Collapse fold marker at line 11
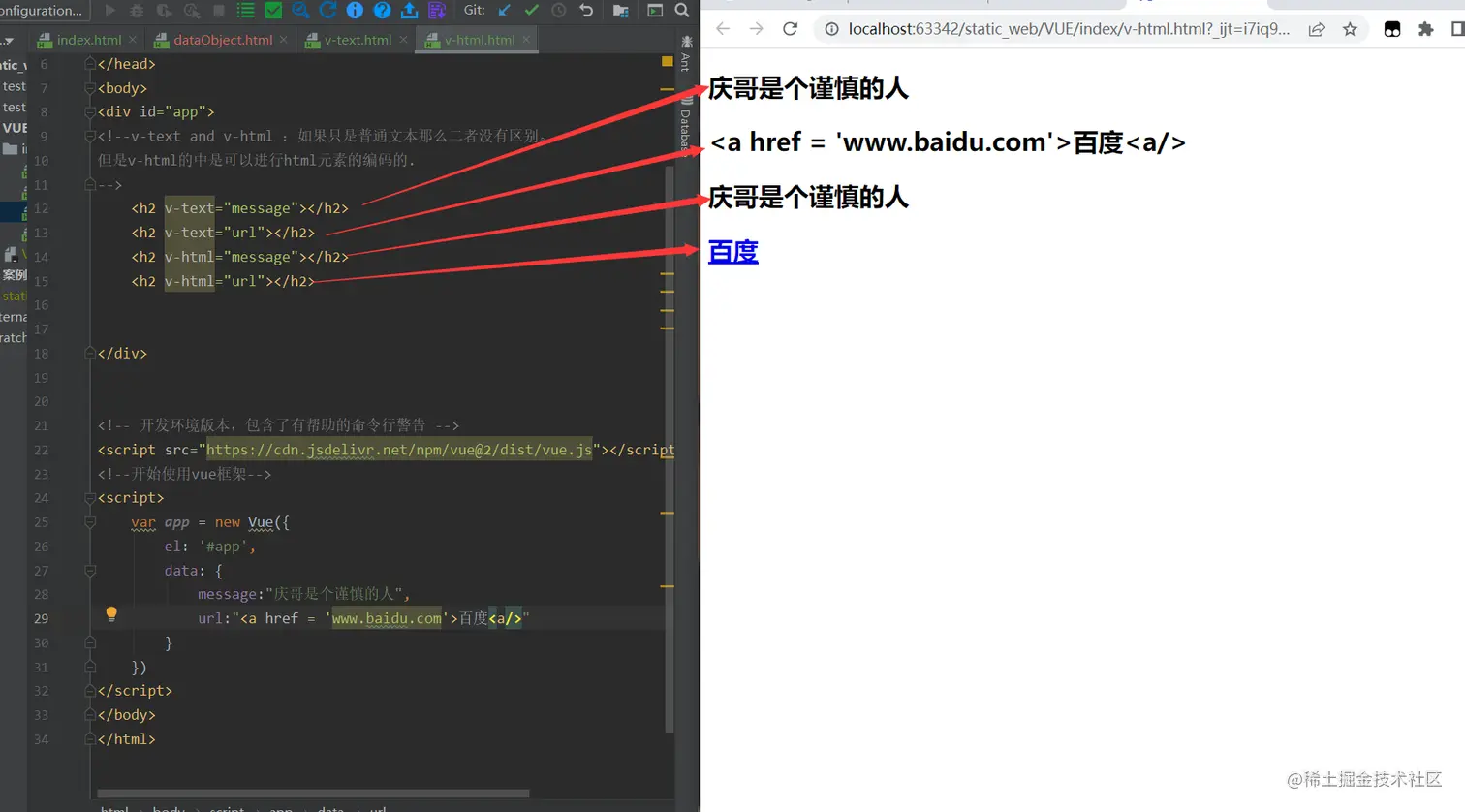The height and width of the screenshot is (812, 1465). click(90, 184)
